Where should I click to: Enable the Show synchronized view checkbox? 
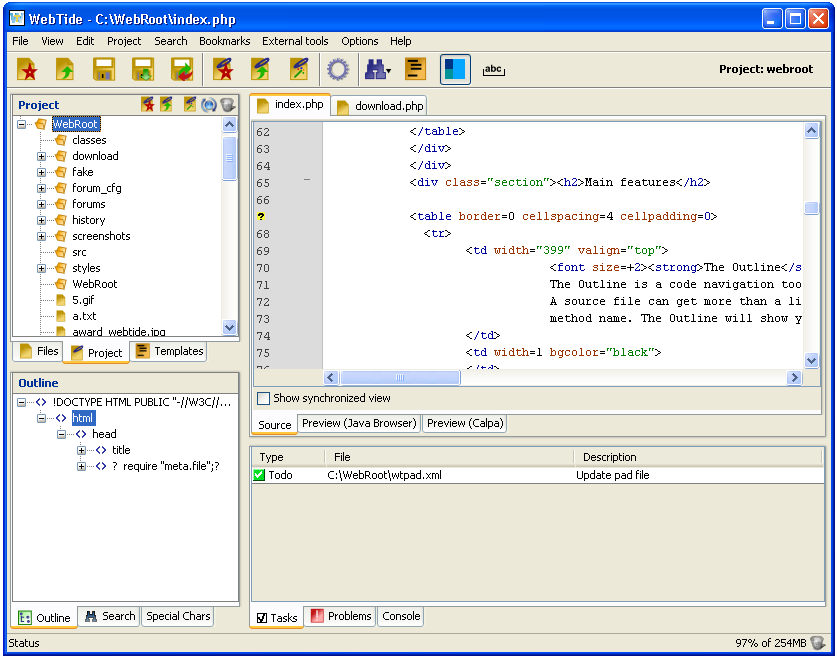[263, 398]
